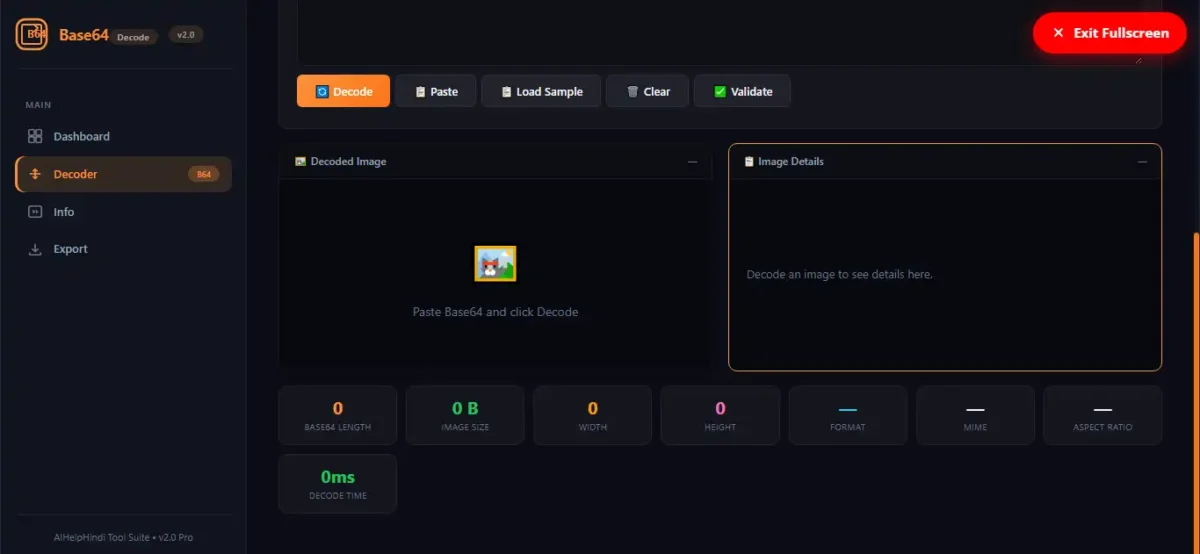Open the Export section
The image size is (1200, 554).
(123, 249)
